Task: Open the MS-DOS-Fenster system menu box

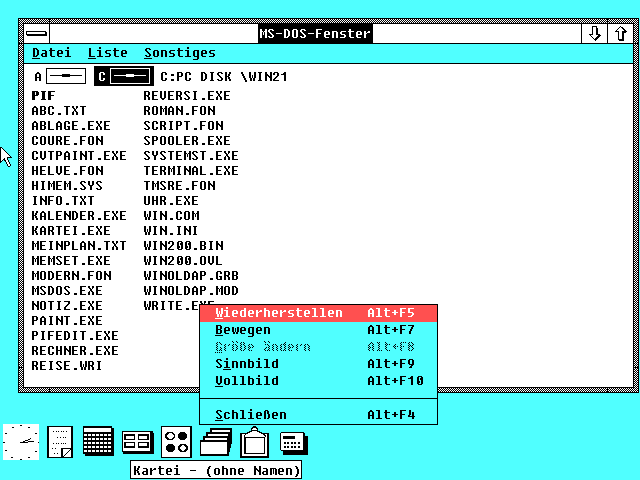Action: (37, 33)
